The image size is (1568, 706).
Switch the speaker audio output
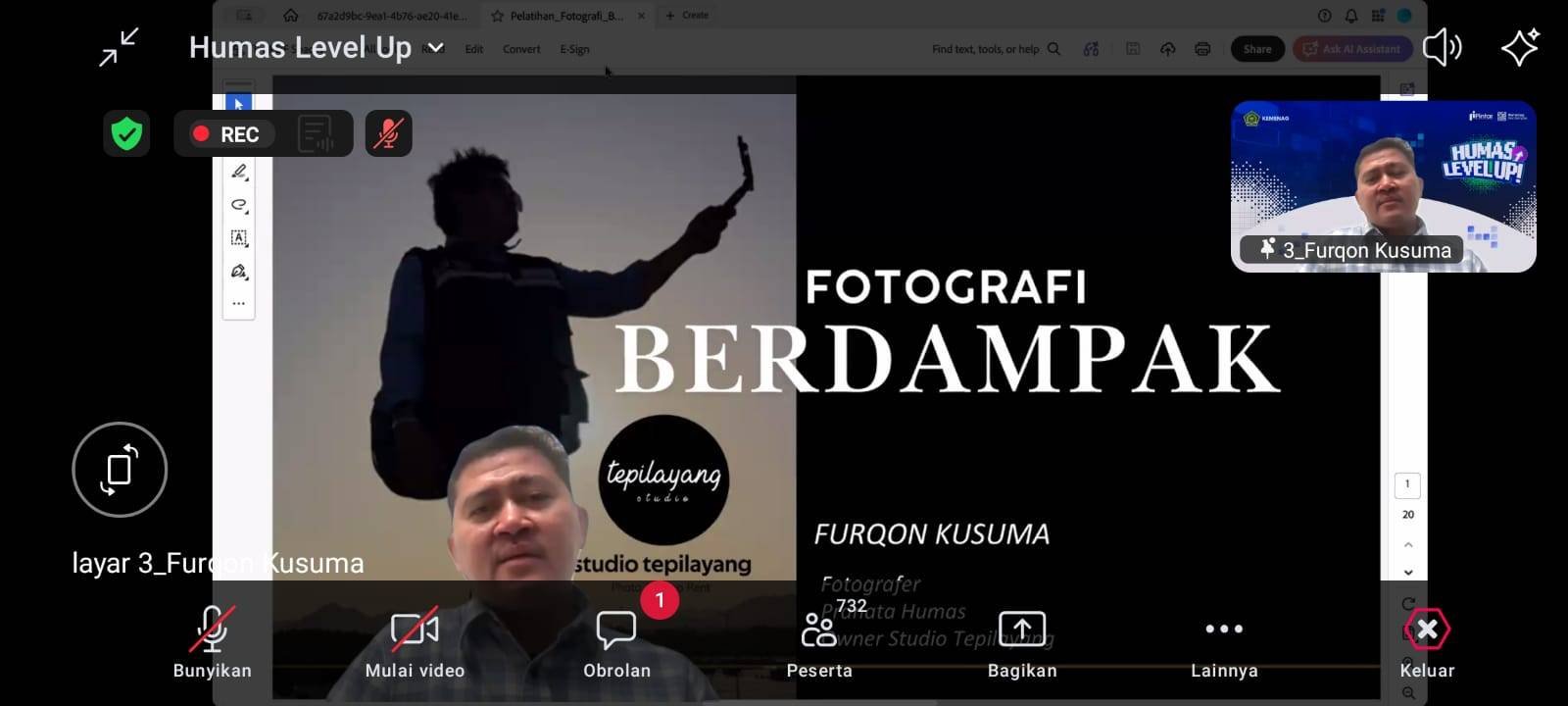[x=1442, y=47]
